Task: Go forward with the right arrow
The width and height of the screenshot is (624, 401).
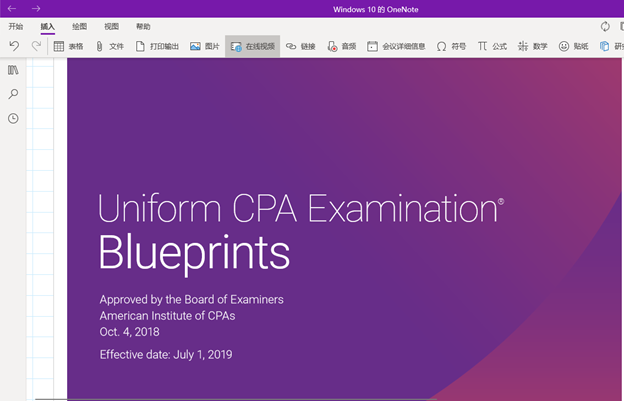Action: click(36, 8)
